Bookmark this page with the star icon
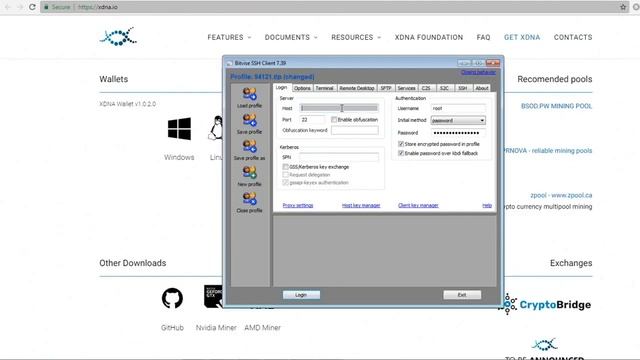Viewport: 640px width, 360px height. (623, 7)
